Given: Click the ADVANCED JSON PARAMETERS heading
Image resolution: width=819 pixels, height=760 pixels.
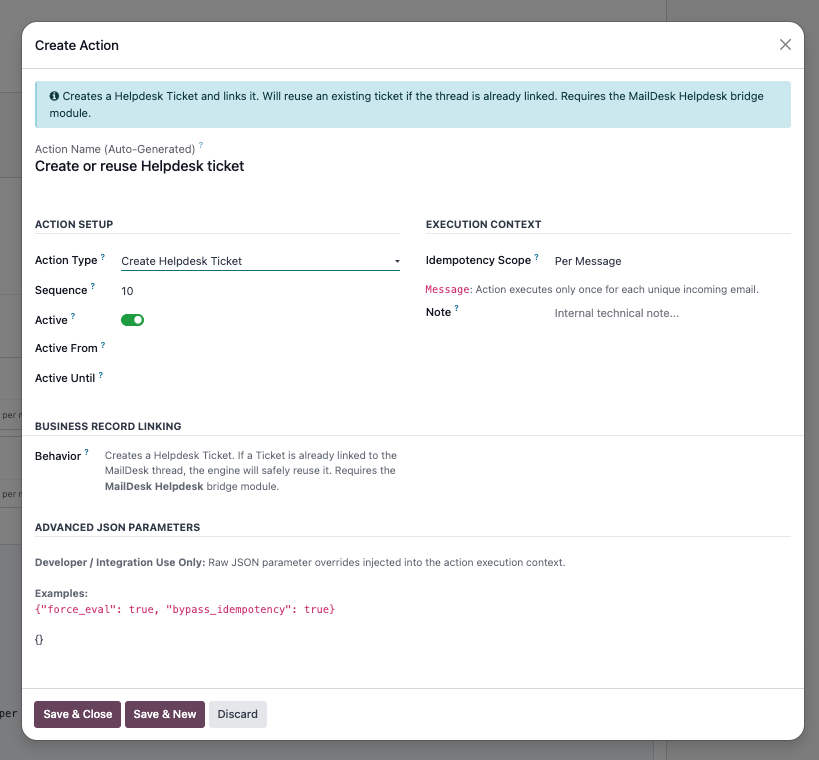Looking at the screenshot, I should (118, 527).
